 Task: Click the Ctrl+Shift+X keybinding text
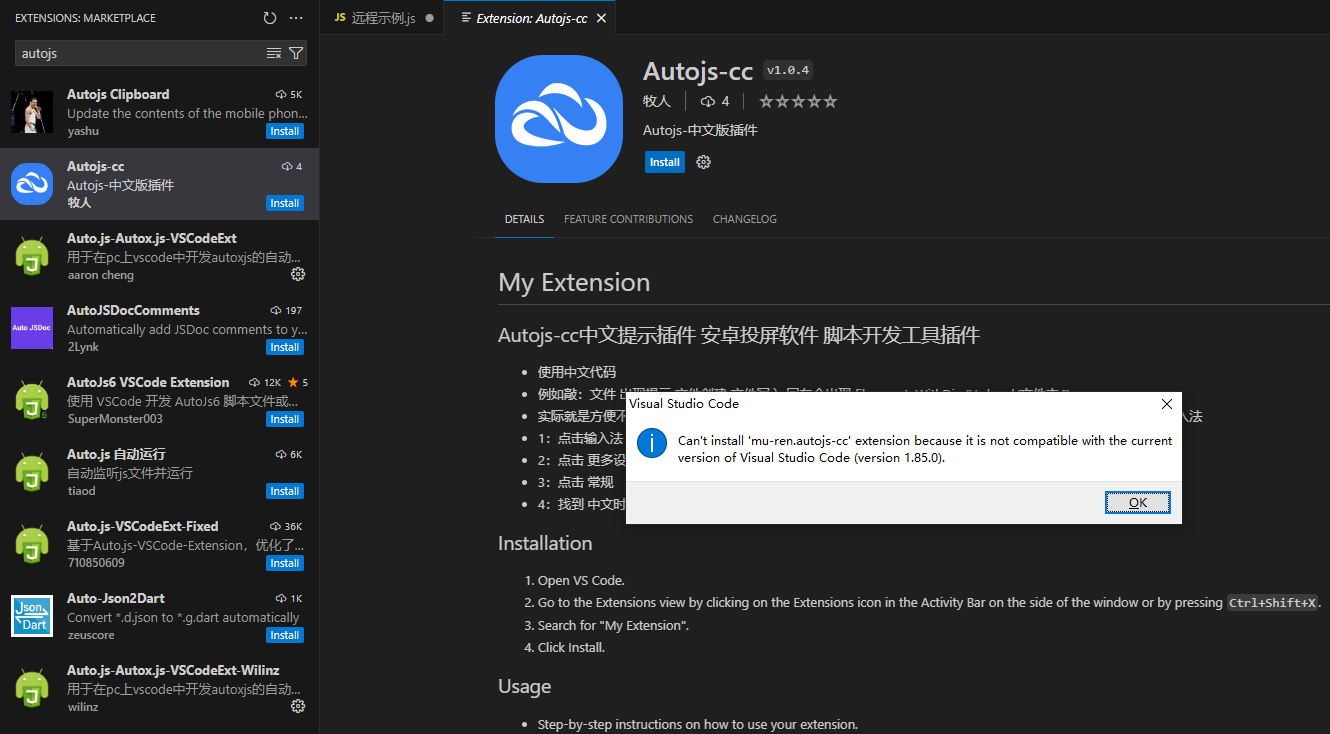1273,603
